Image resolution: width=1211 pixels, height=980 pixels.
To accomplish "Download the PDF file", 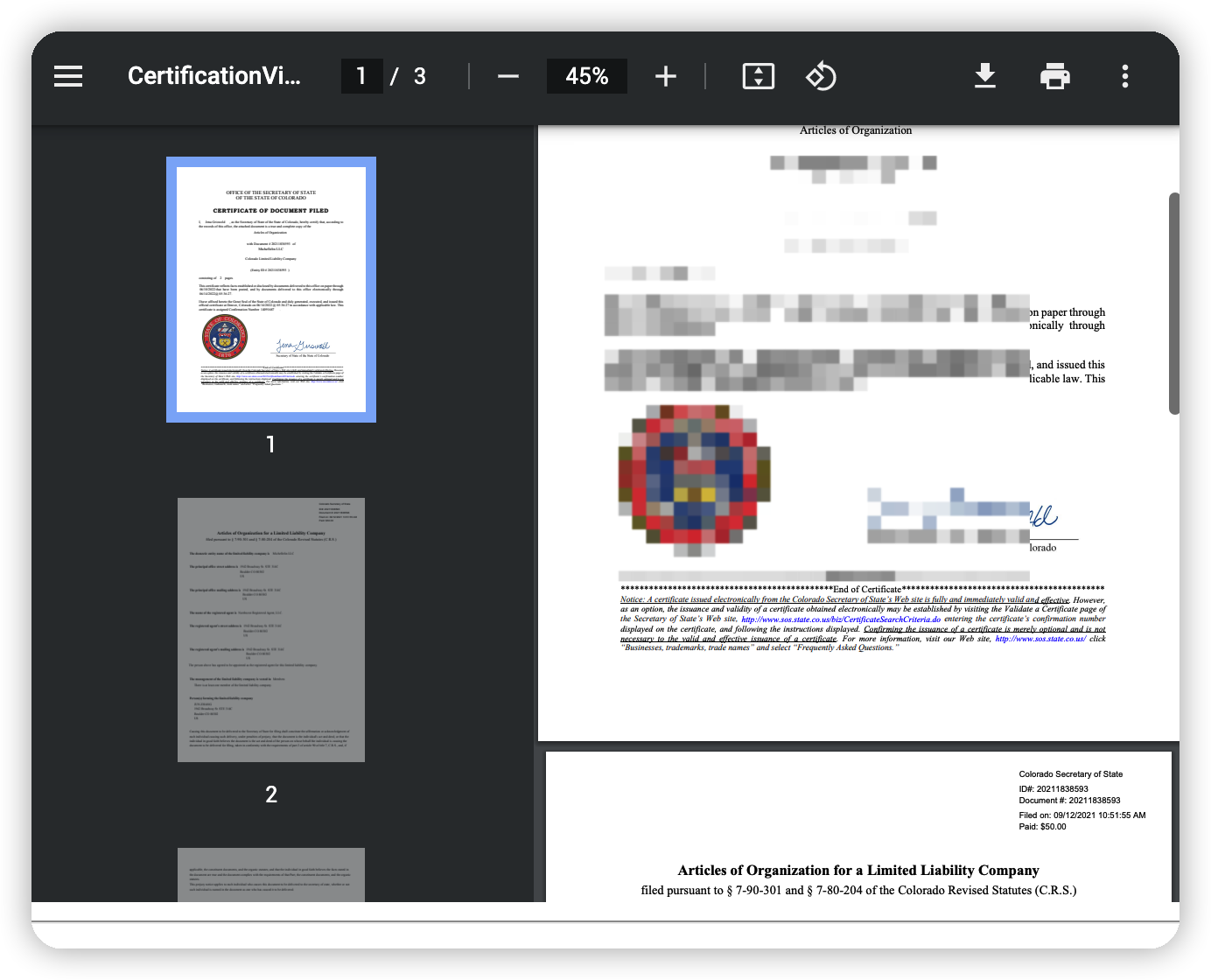I will click(984, 76).
